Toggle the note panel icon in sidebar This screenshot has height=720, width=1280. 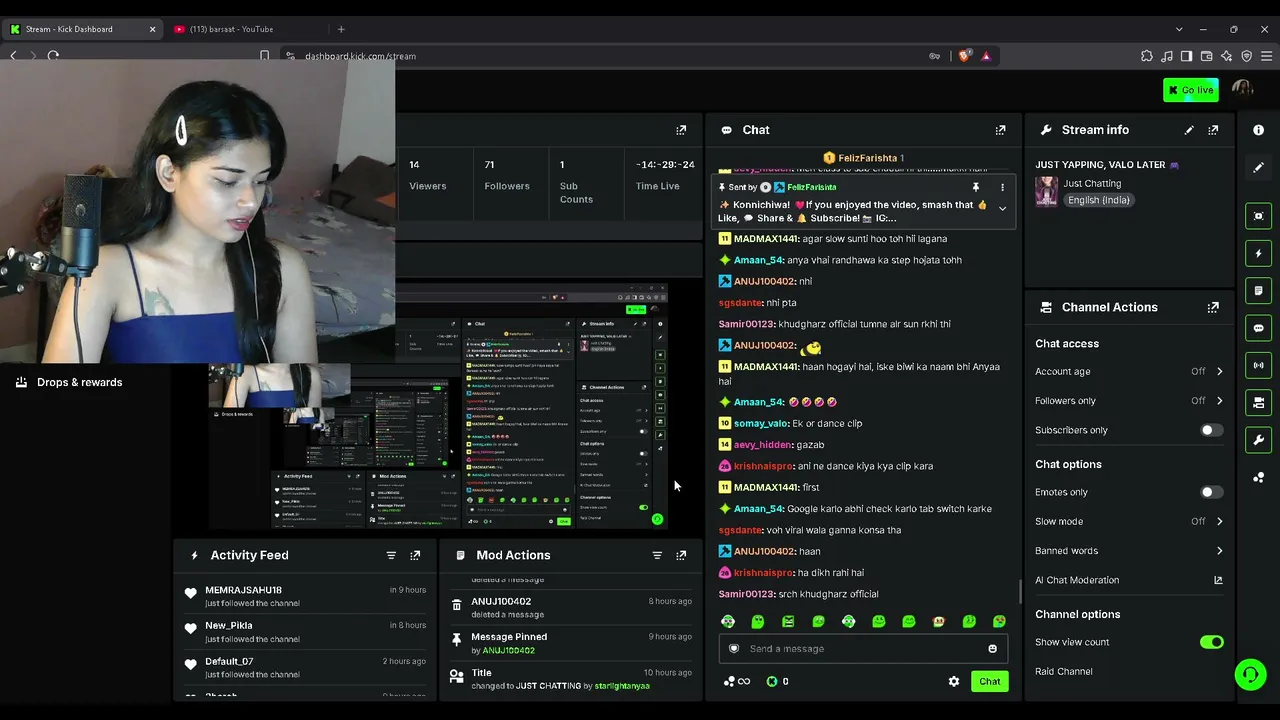[x=1258, y=291]
